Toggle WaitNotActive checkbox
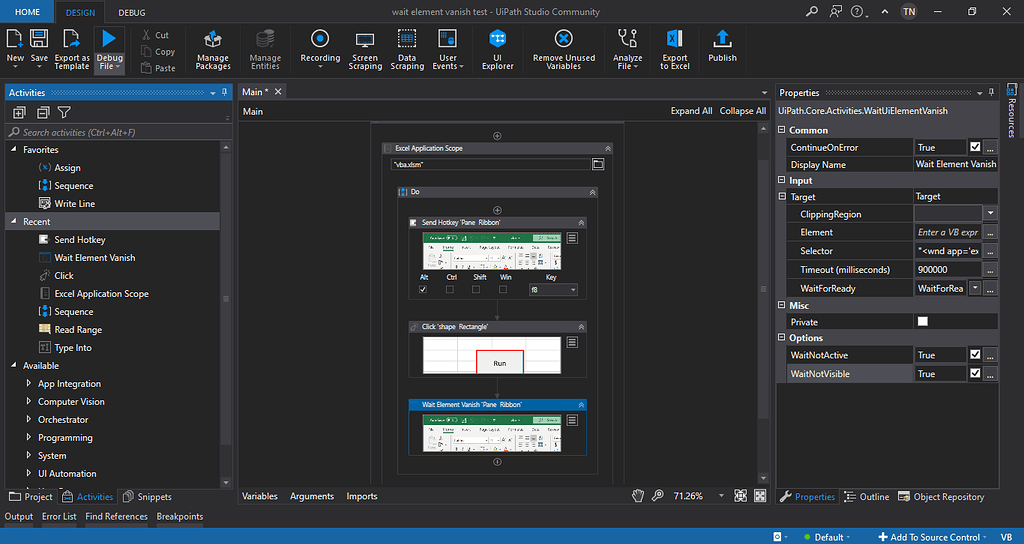 tap(975, 355)
